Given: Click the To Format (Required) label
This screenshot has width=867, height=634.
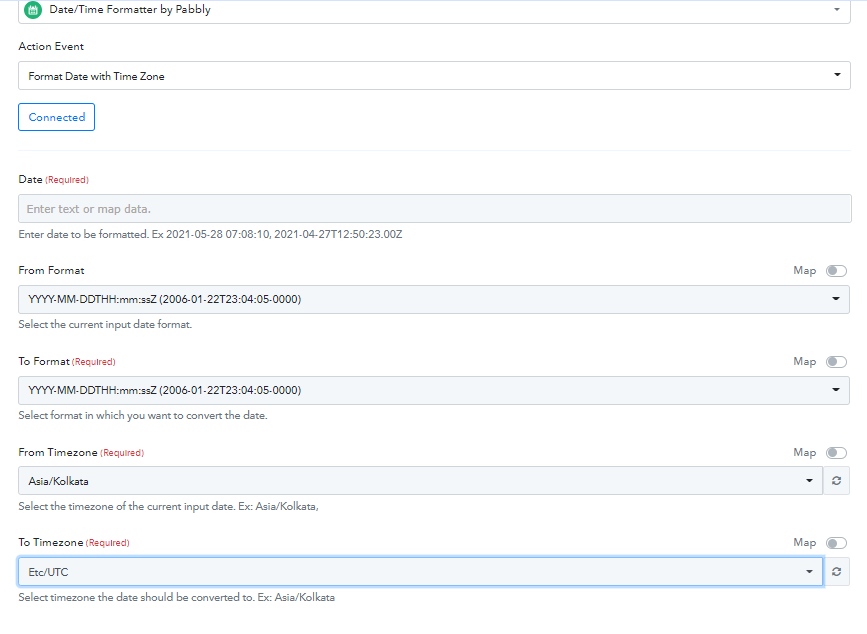Looking at the screenshot, I should click(67, 361).
